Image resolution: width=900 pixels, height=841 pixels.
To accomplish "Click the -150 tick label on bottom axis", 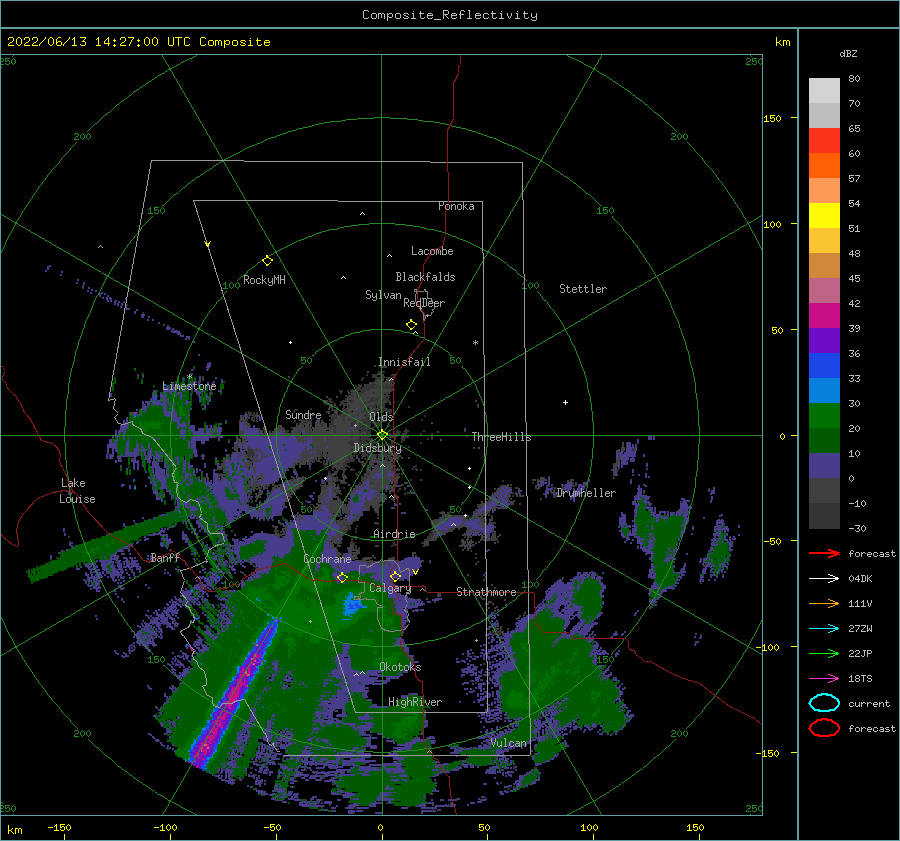I will tap(59, 827).
